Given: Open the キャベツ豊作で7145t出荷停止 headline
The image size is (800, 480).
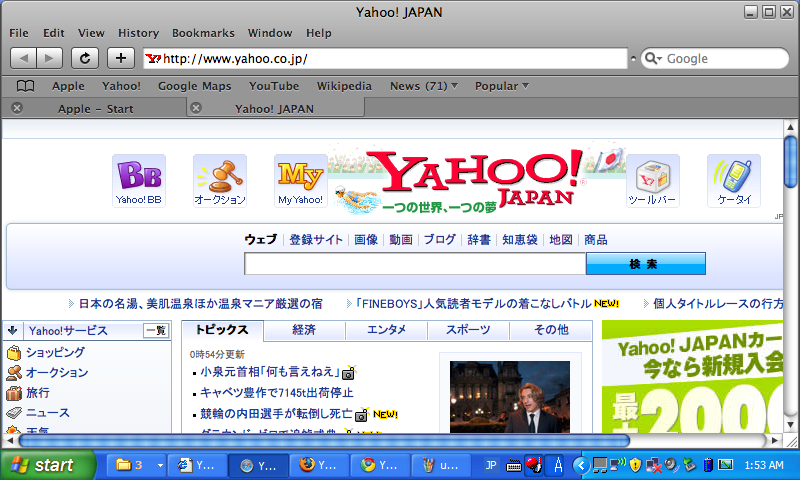Looking at the screenshot, I should click(277, 393).
